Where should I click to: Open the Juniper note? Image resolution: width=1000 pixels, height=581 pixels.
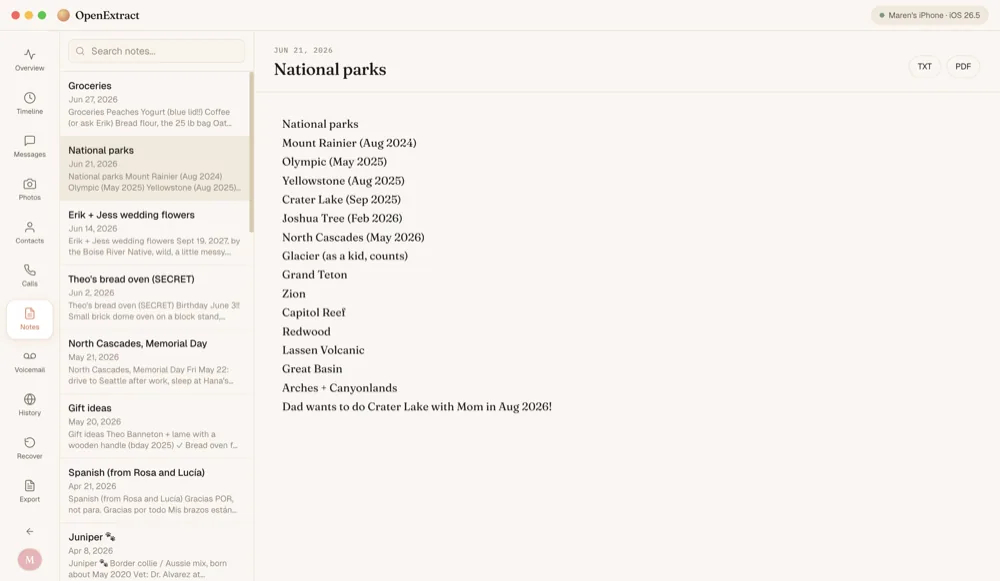coord(154,552)
